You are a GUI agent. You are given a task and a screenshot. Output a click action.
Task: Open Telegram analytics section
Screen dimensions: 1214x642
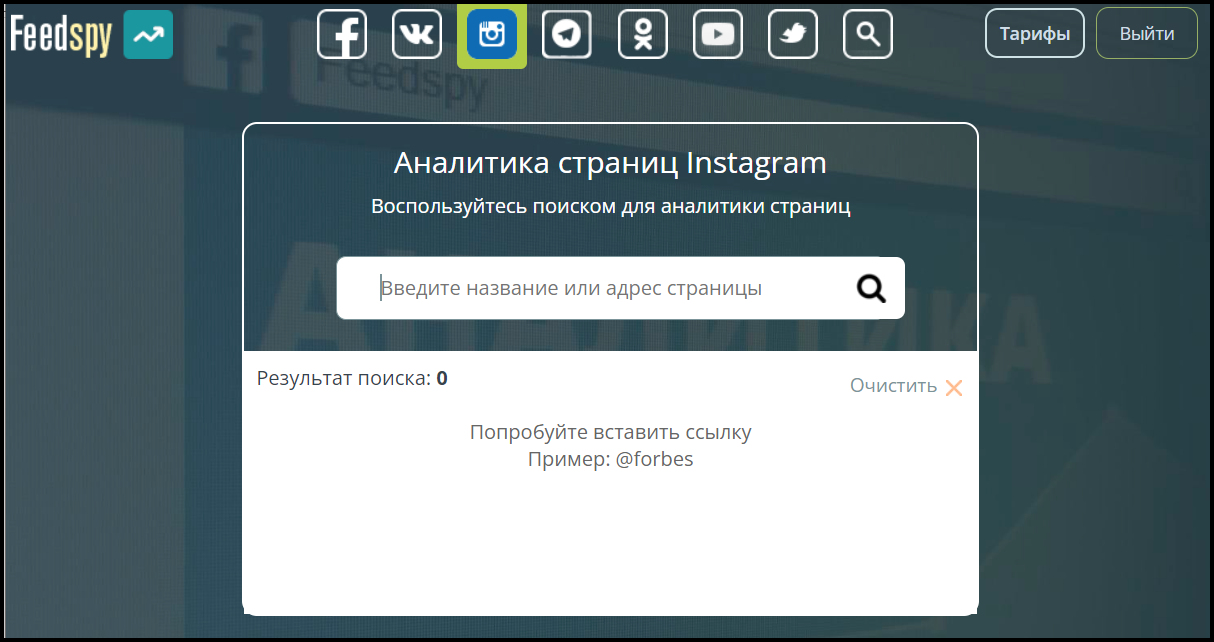coord(567,35)
